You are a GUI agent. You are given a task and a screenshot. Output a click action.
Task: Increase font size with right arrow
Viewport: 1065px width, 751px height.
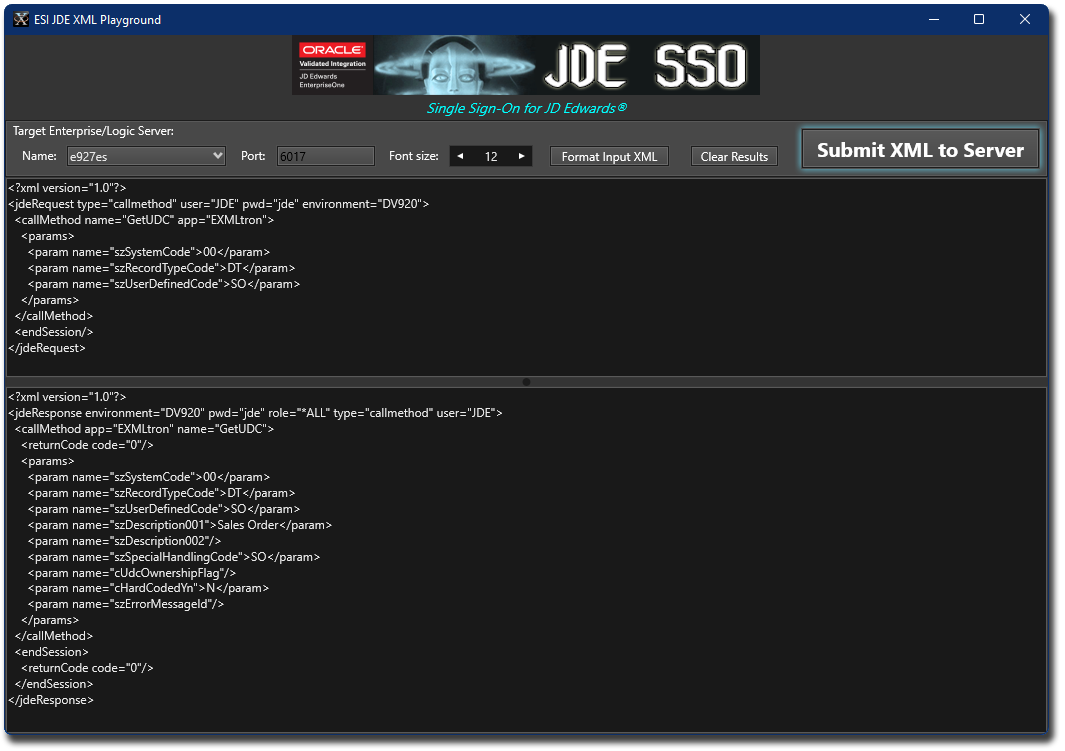[522, 156]
